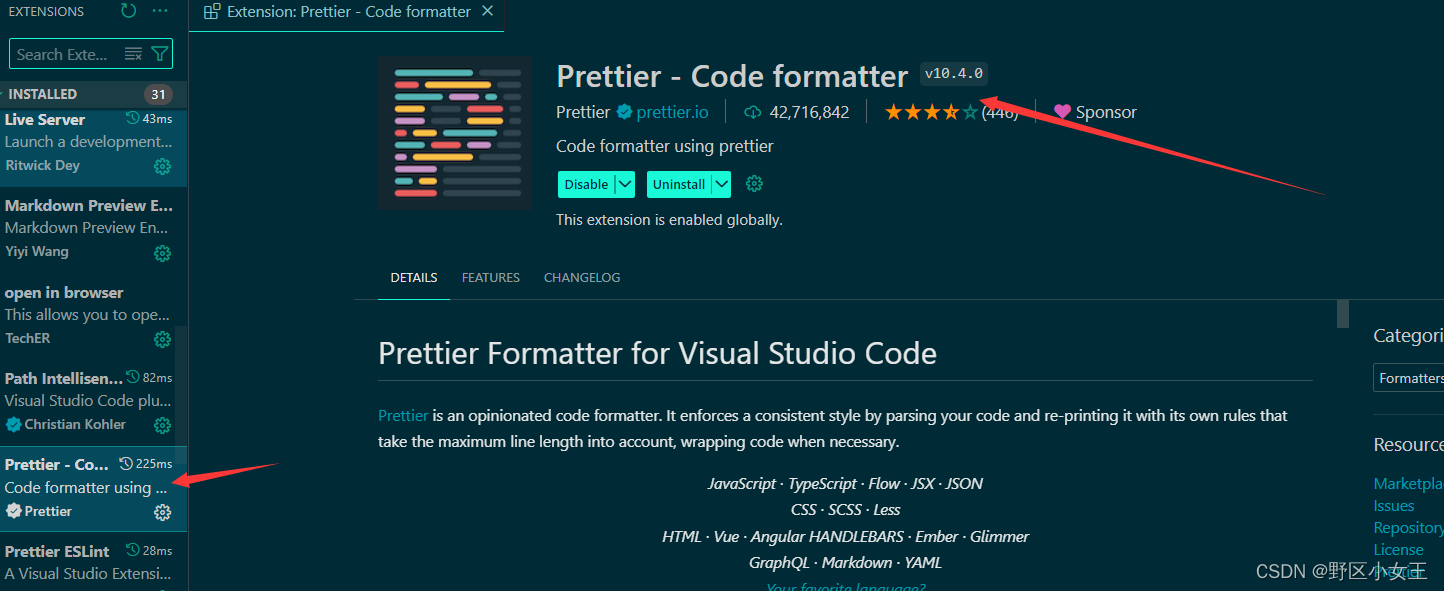
Task: Close the Prettier extension editor tab
Action: pos(487,11)
